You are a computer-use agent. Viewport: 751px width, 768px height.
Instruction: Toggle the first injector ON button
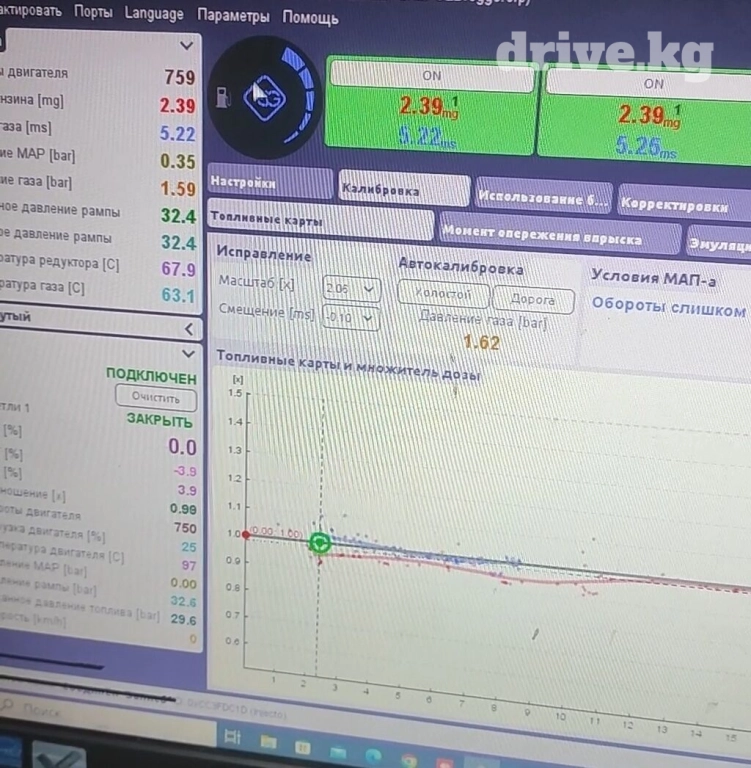tap(431, 75)
